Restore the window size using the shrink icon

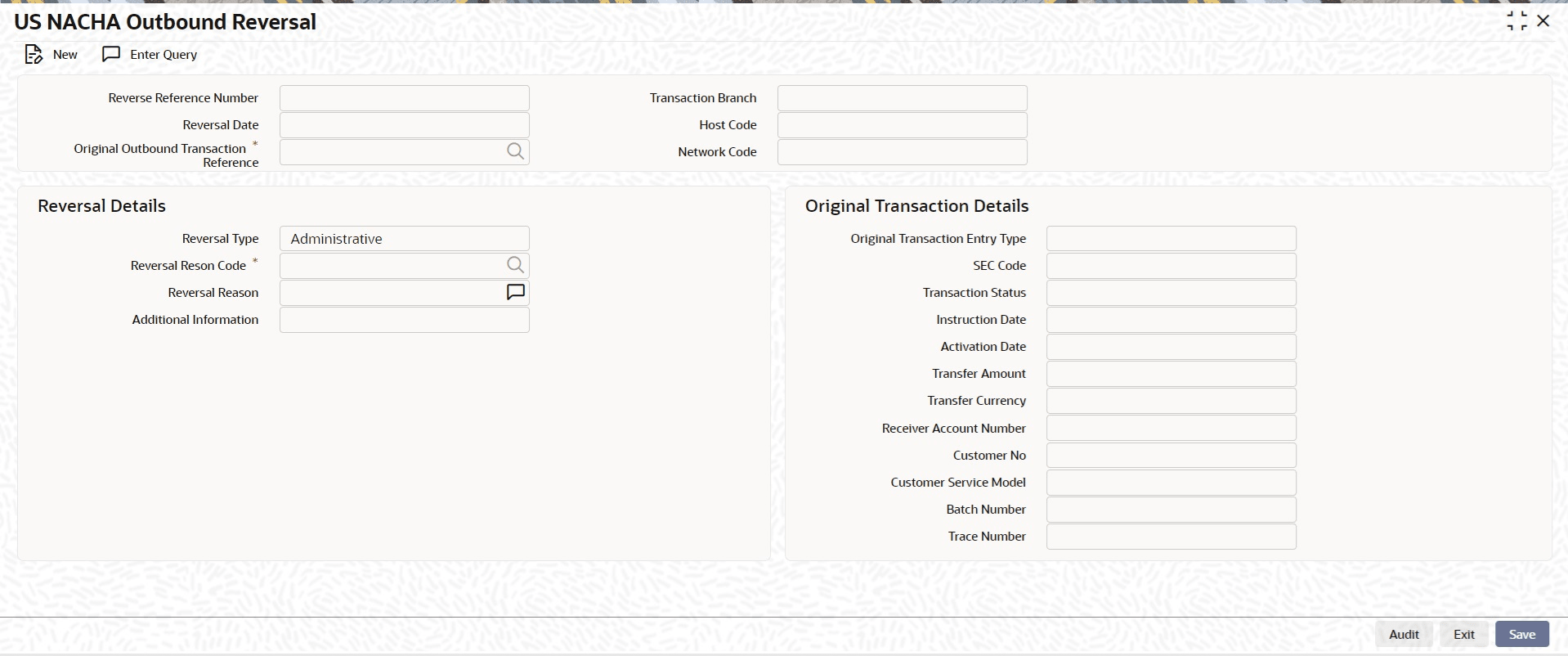[x=1516, y=21]
